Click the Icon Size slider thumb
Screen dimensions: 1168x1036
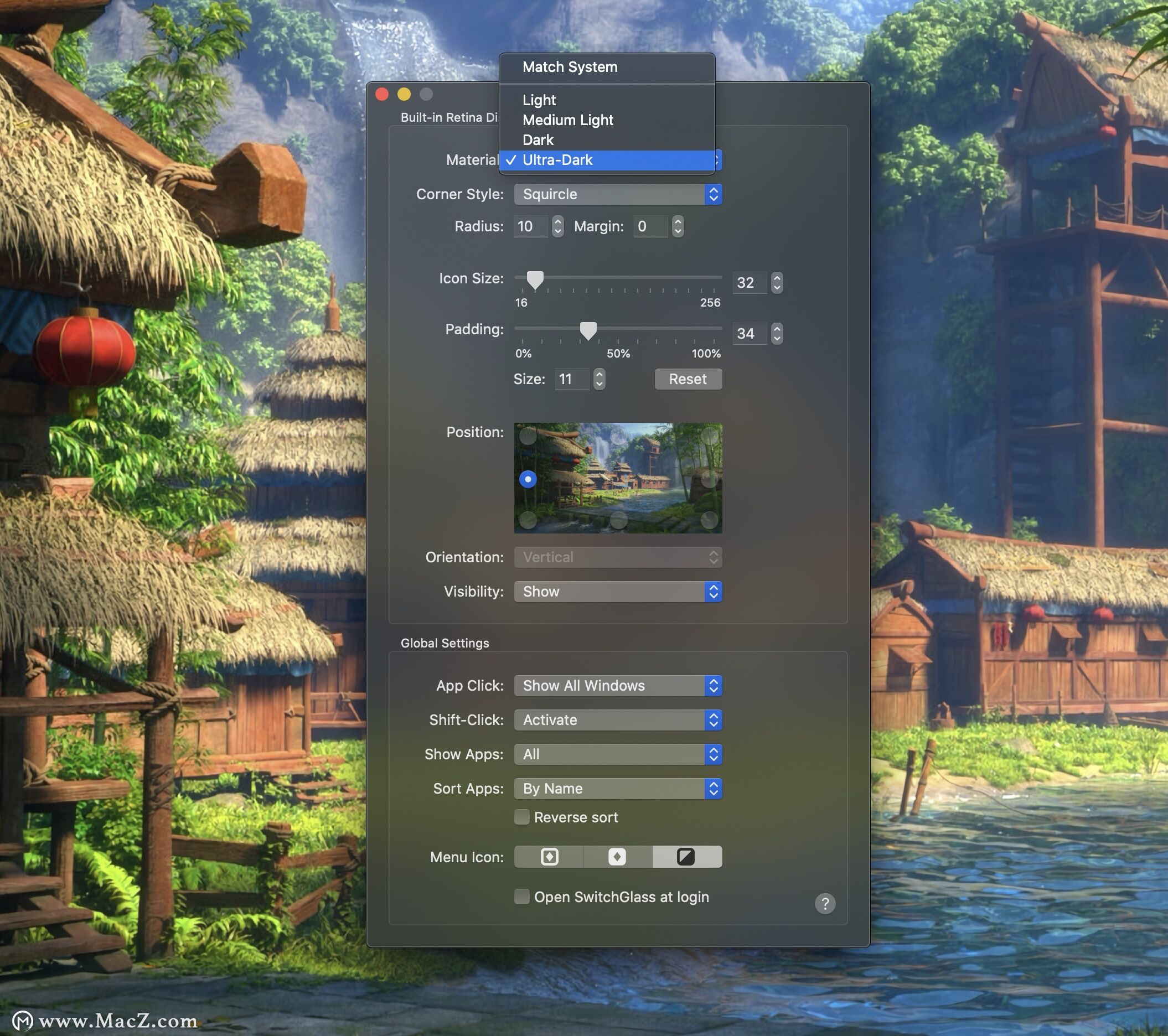(x=535, y=279)
